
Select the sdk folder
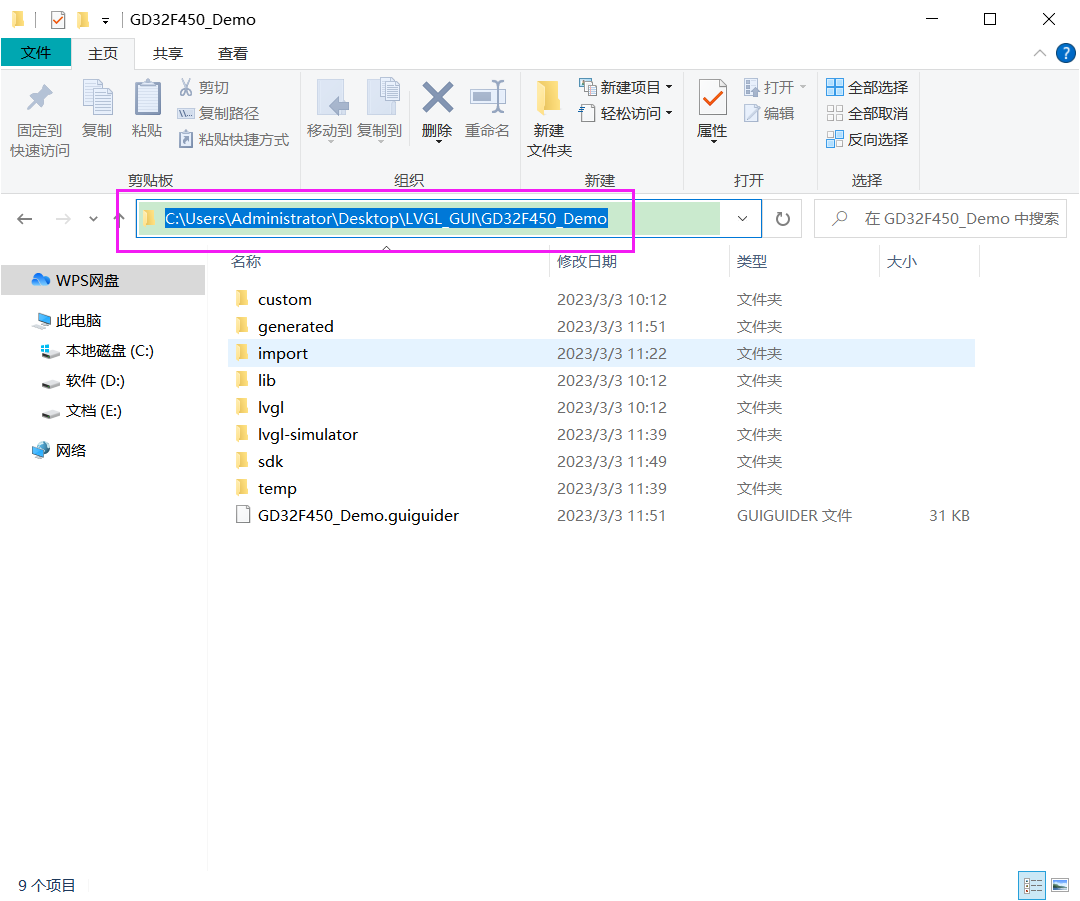point(601,462)
